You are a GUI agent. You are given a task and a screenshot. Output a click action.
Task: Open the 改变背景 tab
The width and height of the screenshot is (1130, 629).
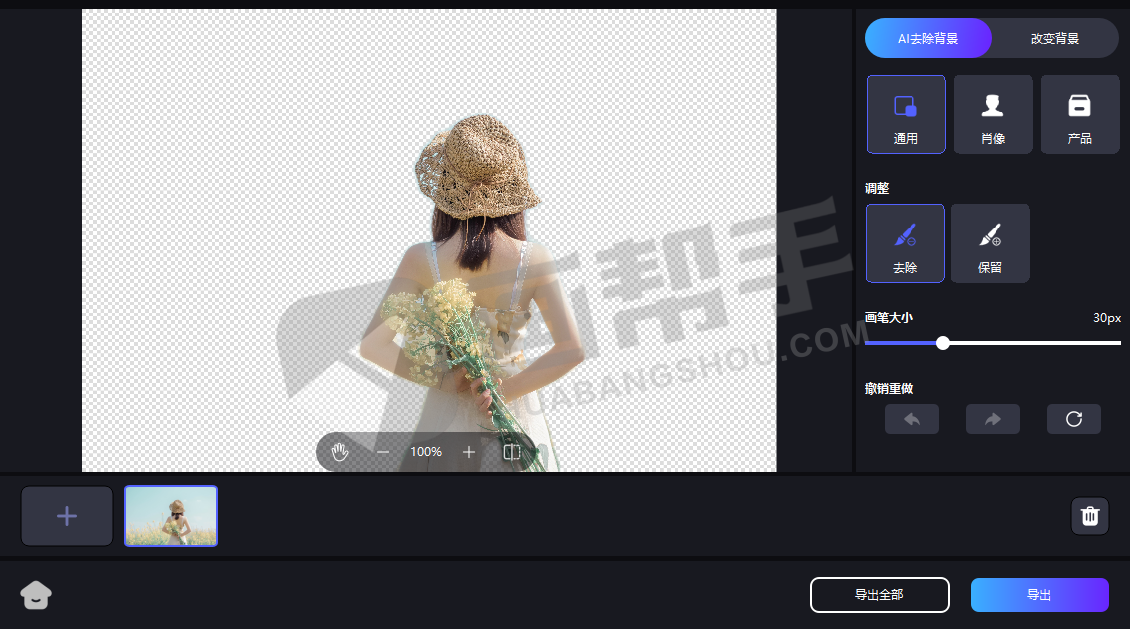tap(1055, 38)
